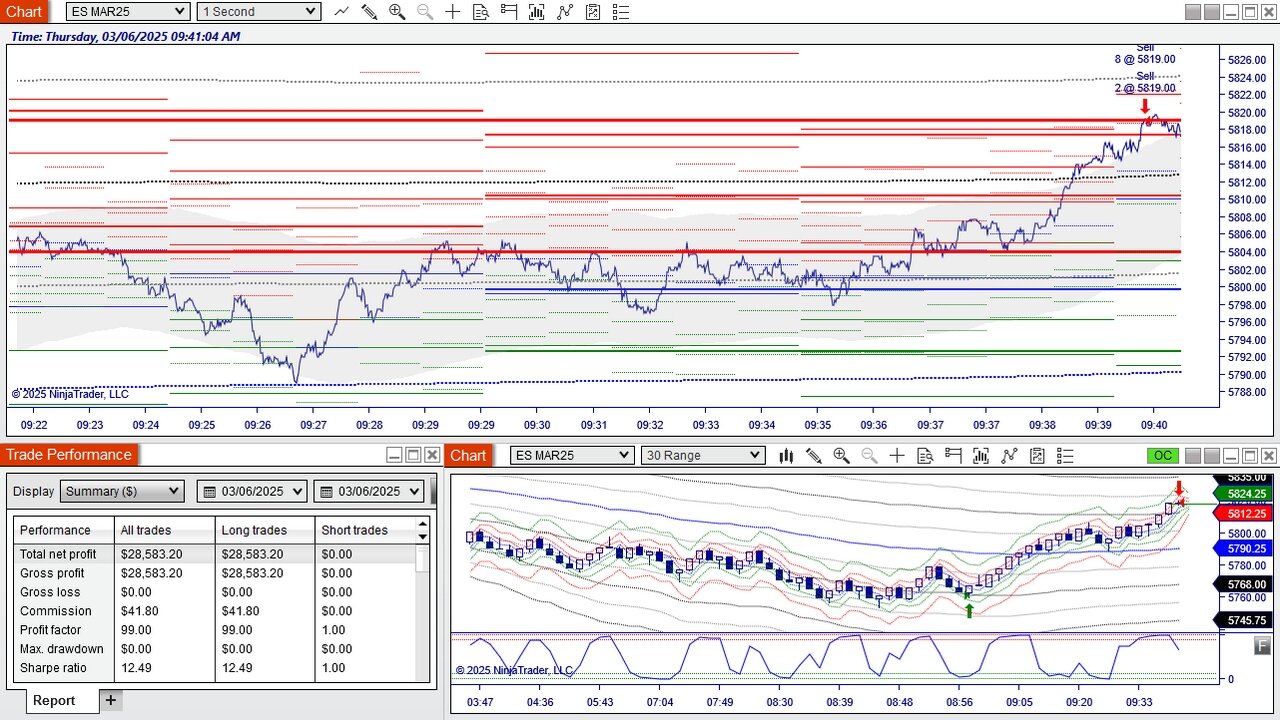
Task: Click the Performance column header
Action: tap(64, 530)
